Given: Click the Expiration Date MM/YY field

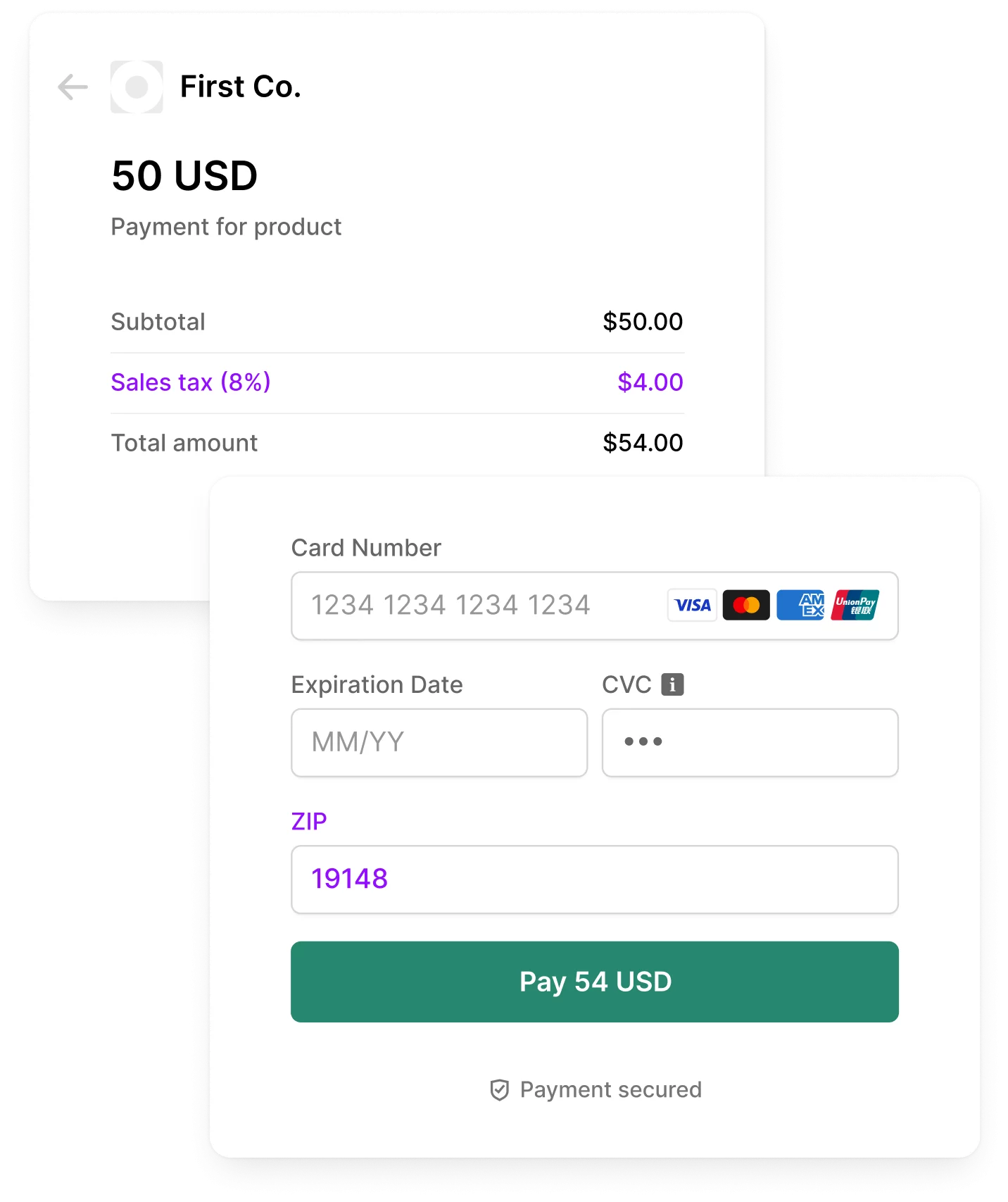Looking at the screenshot, I should click(x=439, y=742).
